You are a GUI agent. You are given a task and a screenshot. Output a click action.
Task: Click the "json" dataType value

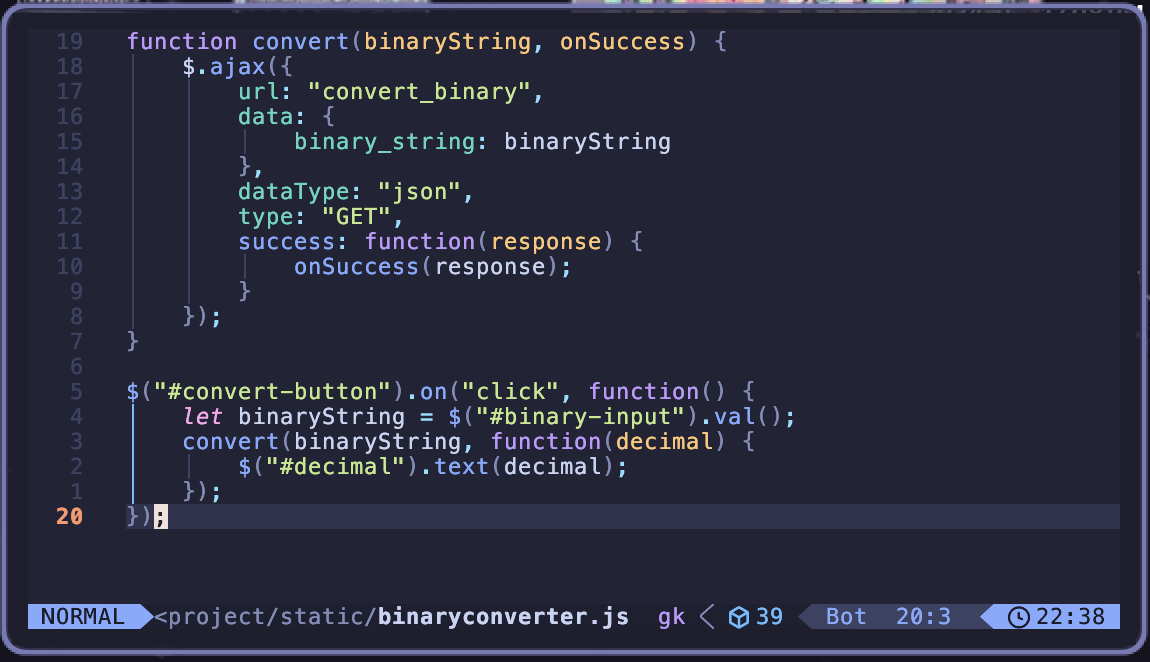coord(418,192)
